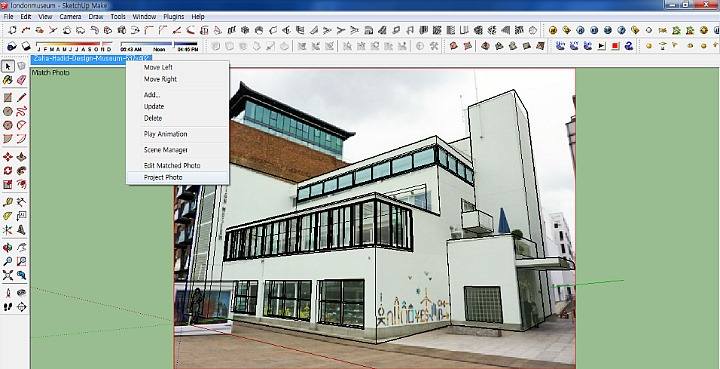Select the Paint Bucket tool
Screen dimensions: 720x369
pyautogui.click(x=8, y=80)
